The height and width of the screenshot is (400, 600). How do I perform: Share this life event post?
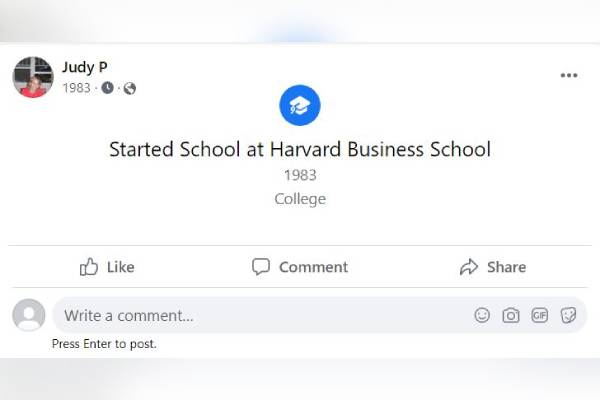pos(492,267)
